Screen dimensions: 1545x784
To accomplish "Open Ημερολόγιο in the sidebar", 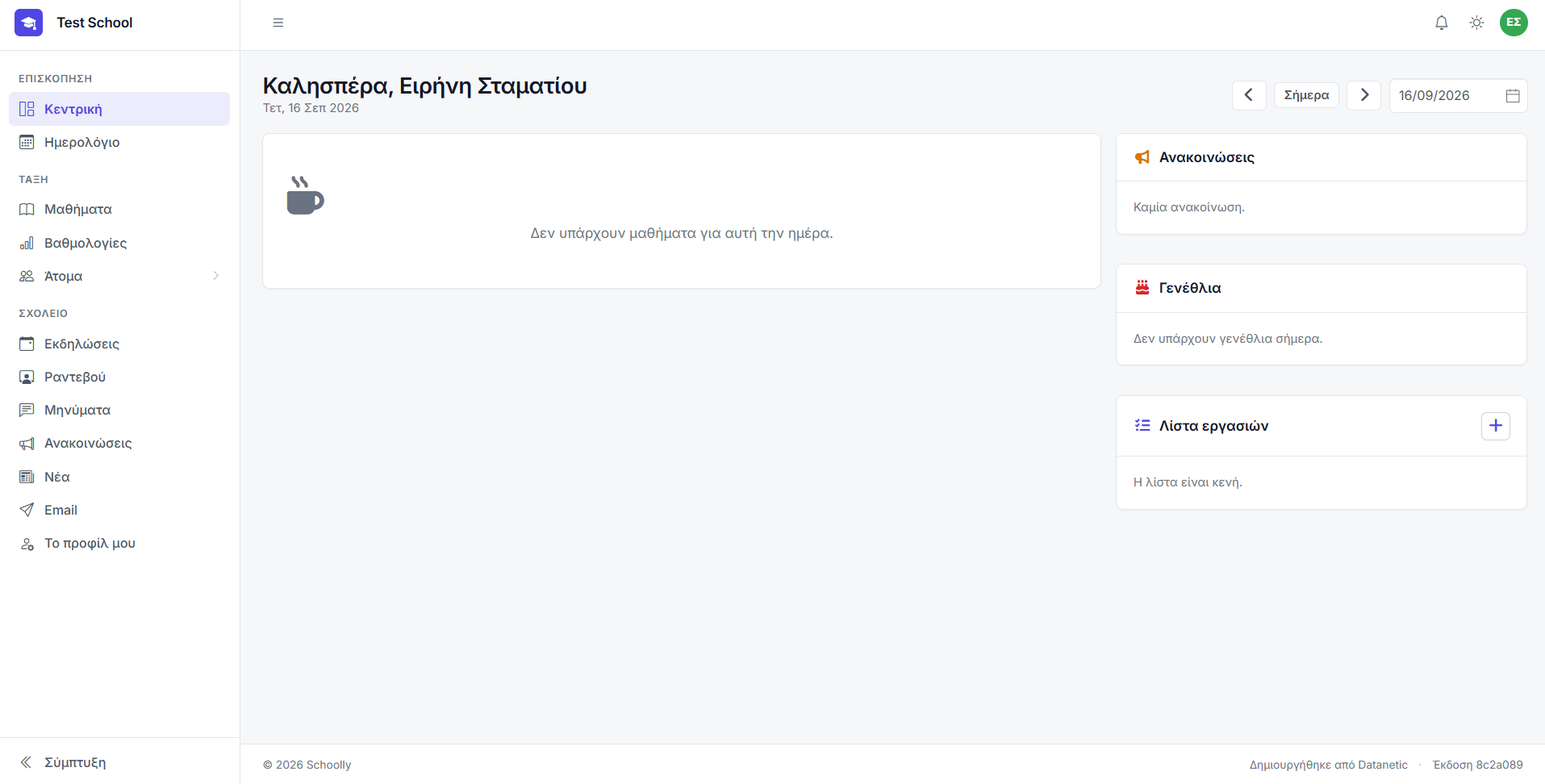I will [119, 142].
